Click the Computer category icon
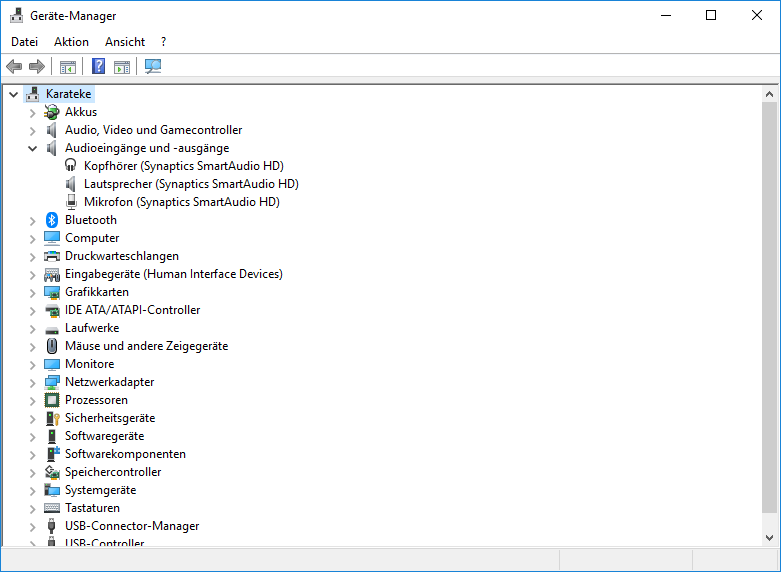 (52, 238)
